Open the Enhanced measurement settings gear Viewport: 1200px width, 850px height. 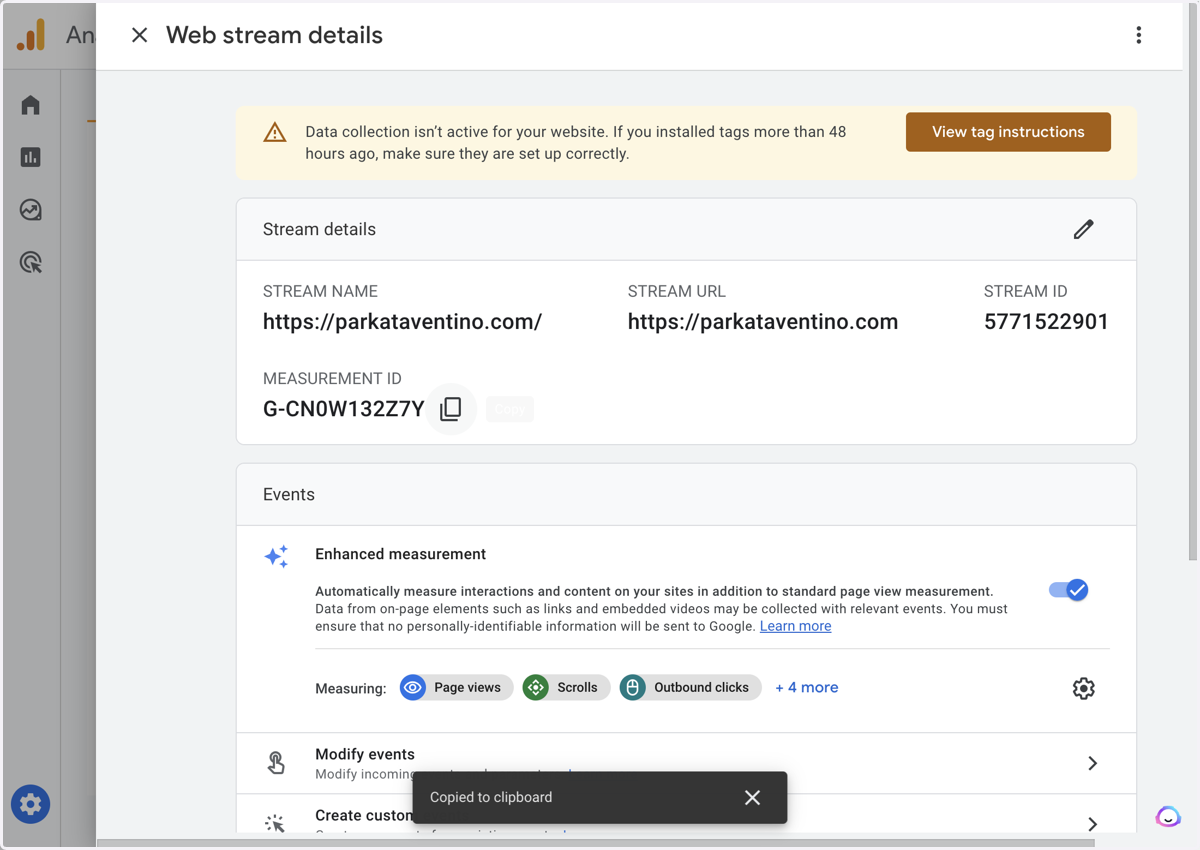pyautogui.click(x=1083, y=688)
